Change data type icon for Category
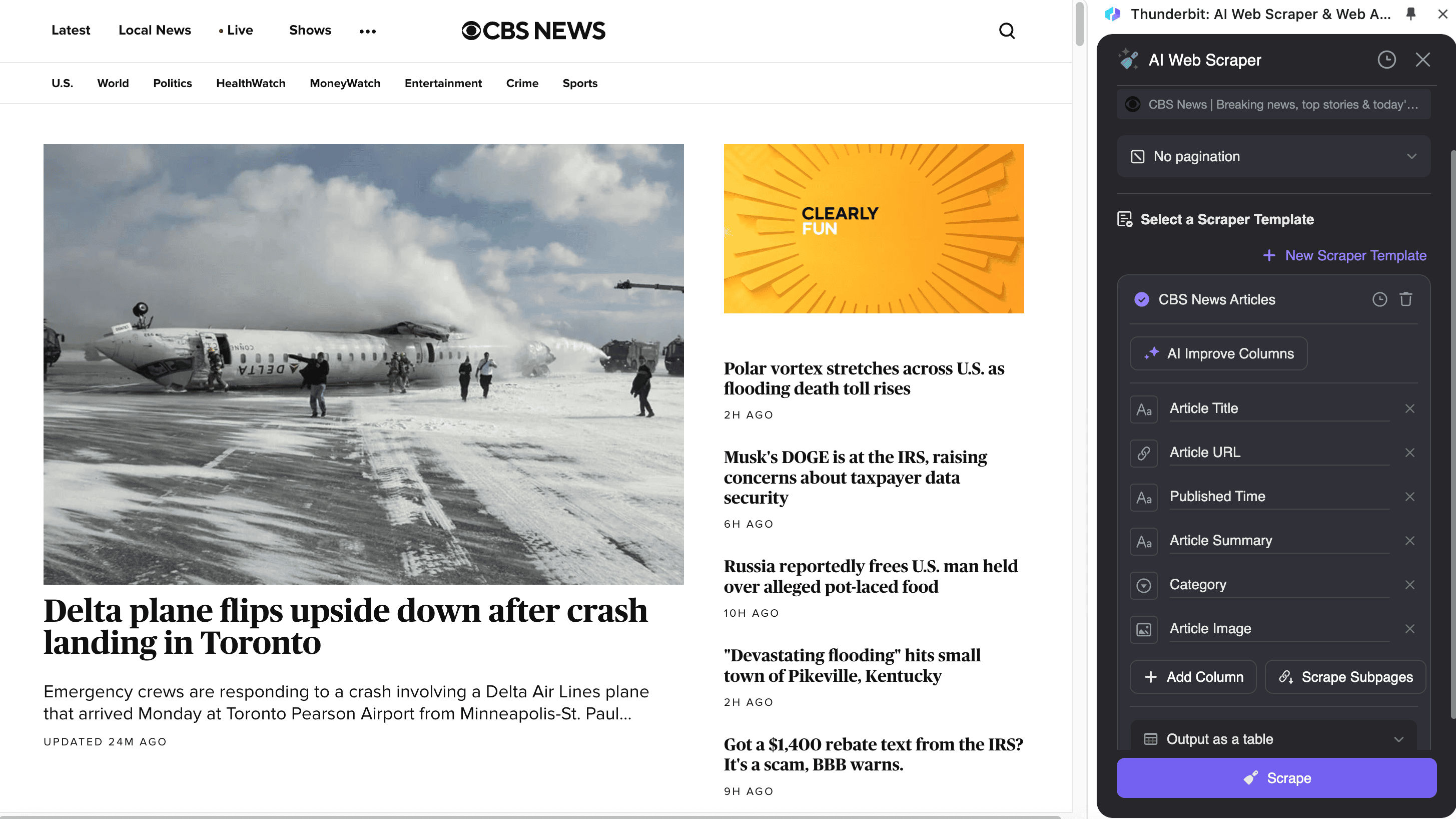1456x819 pixels. point(1143,585)
